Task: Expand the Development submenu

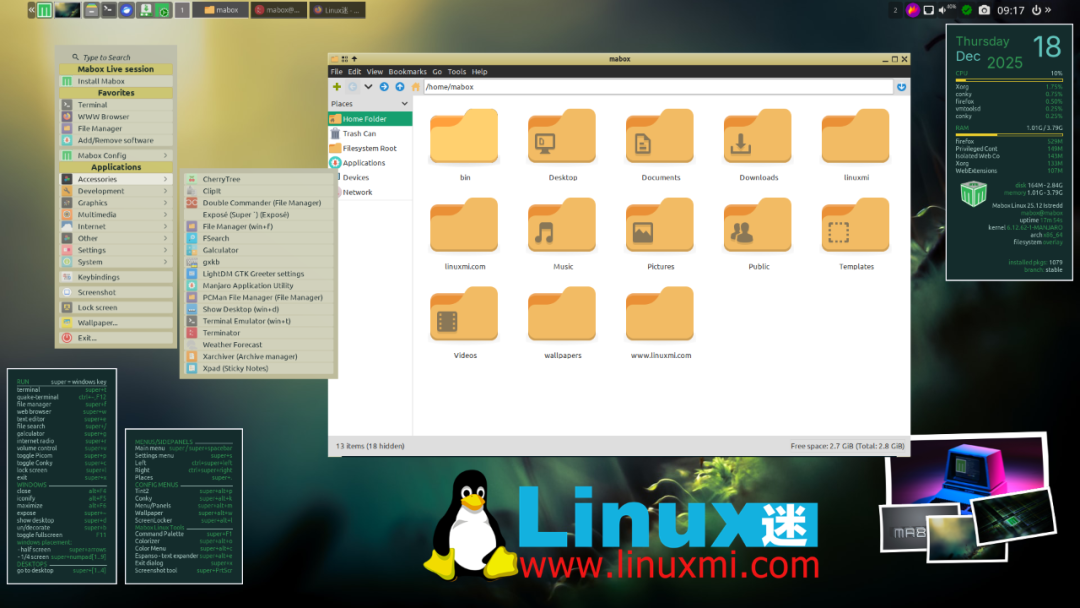Action: (116, 191)
